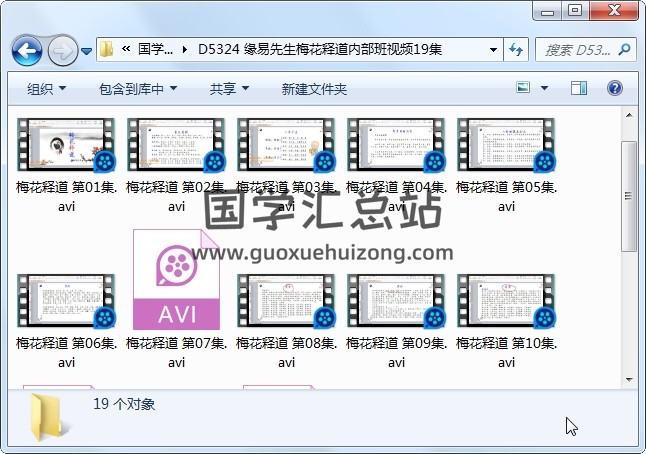
Task: Select the 梅花释道 第02集 video thumbnail
Action: (176, 145)
